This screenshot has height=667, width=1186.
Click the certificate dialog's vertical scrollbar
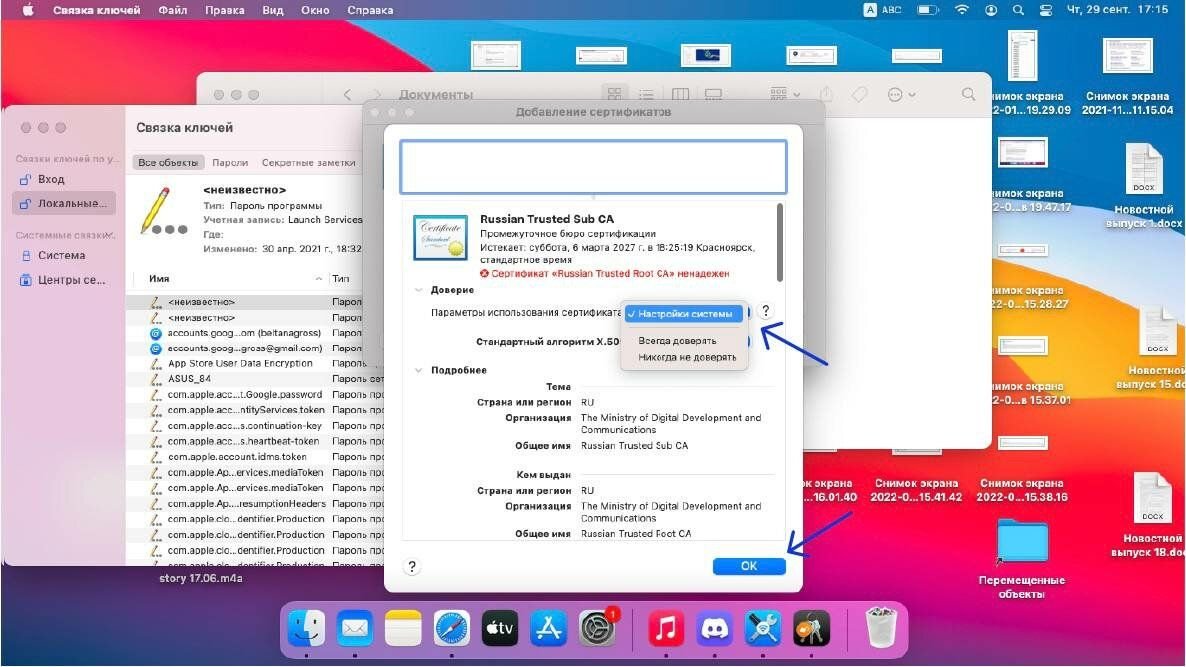(779, 242)
